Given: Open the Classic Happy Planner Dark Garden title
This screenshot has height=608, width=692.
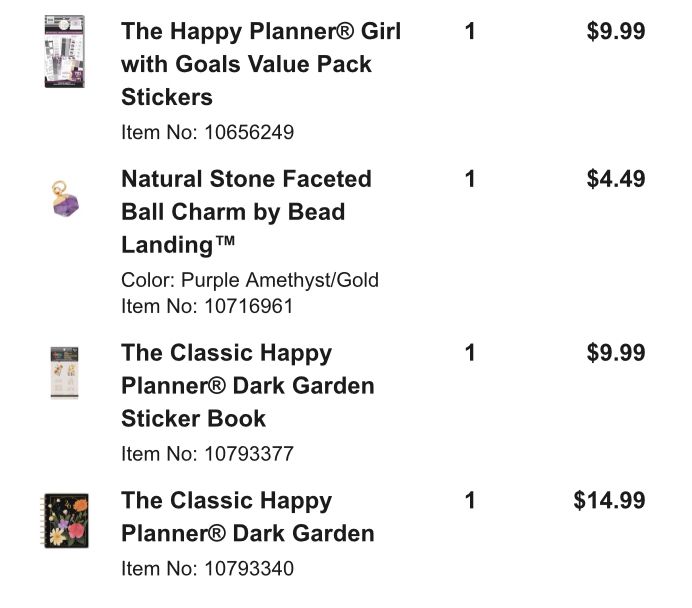Looking at the screenshot, I should pos(248,516).
